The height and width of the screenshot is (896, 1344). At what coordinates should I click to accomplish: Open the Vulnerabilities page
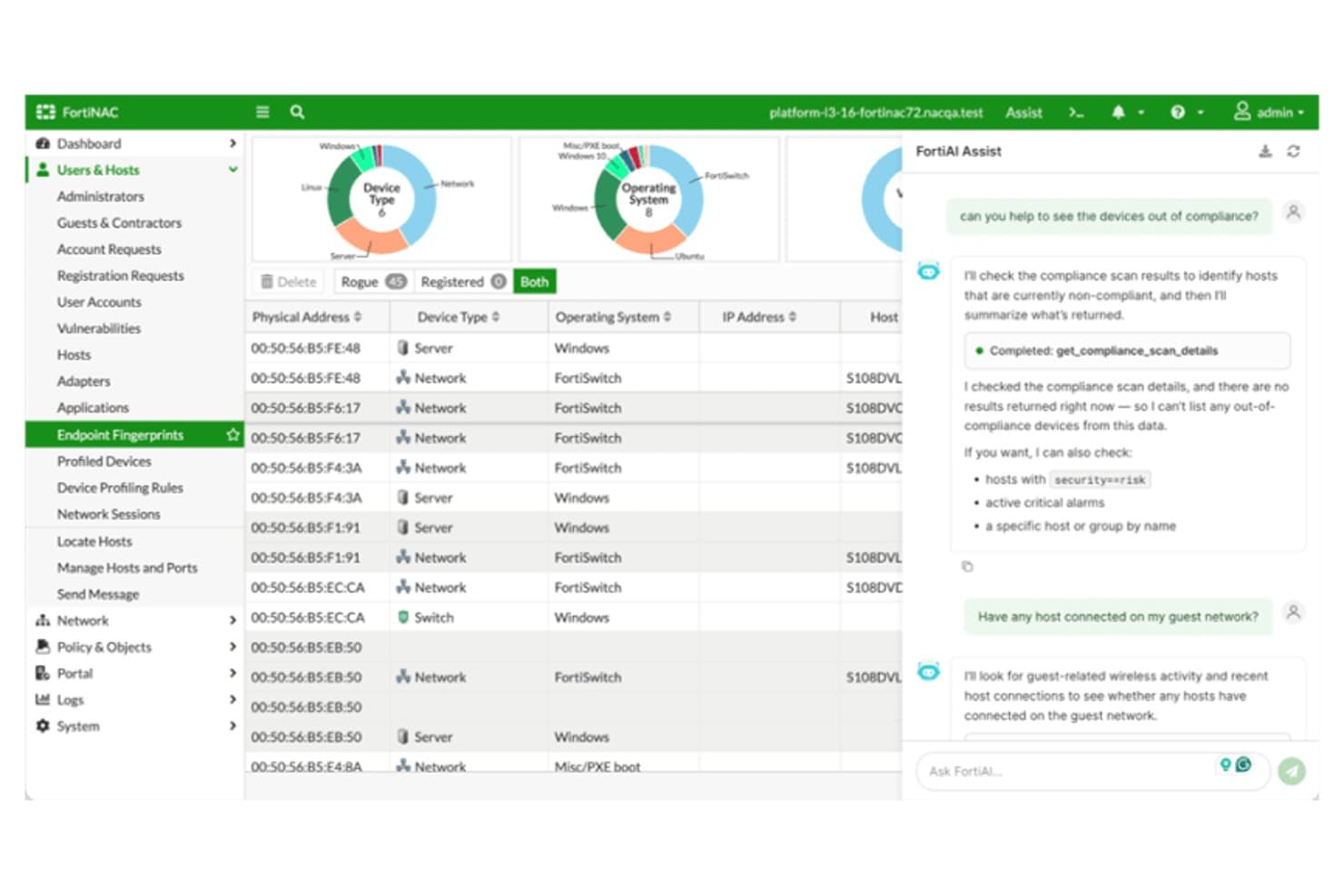[x=99, y=329]
